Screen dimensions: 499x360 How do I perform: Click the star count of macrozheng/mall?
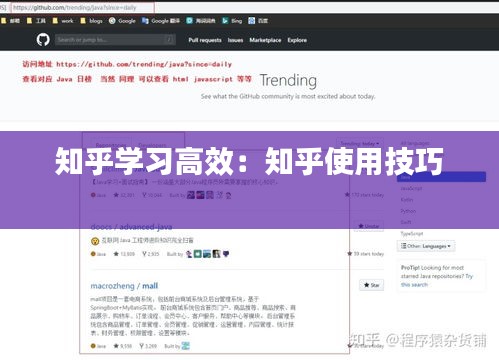(x=123, y=346)
